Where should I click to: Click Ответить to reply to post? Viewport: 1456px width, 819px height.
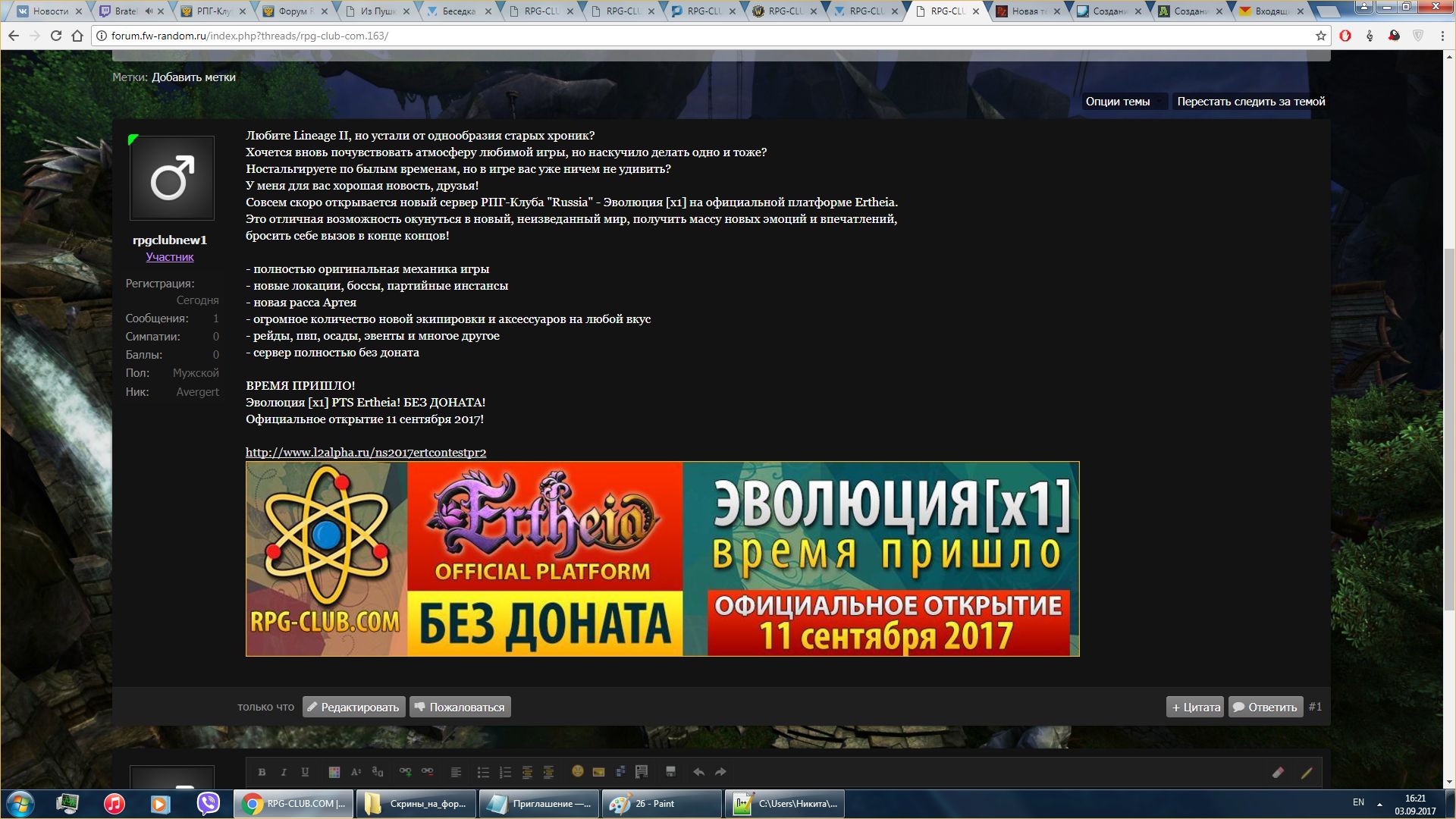coord(1266,707)
